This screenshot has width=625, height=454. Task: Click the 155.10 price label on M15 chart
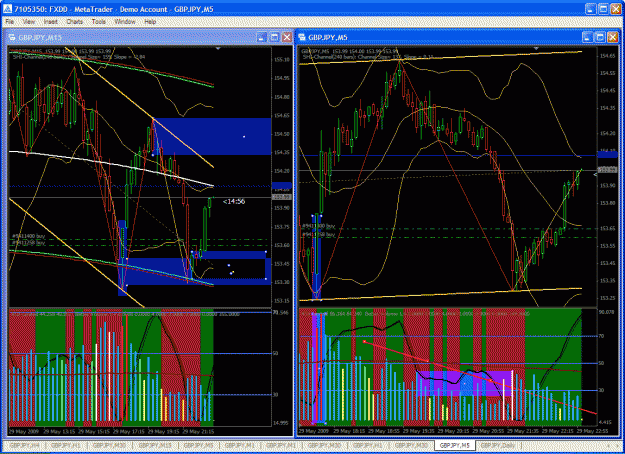[x=282, y=59]
